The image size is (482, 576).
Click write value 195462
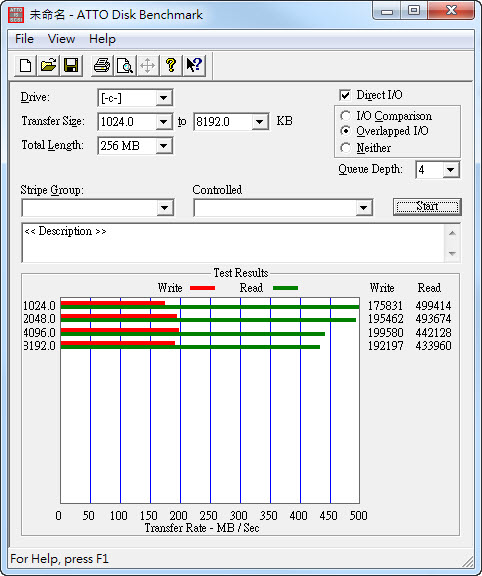click(x=385, y=319)
